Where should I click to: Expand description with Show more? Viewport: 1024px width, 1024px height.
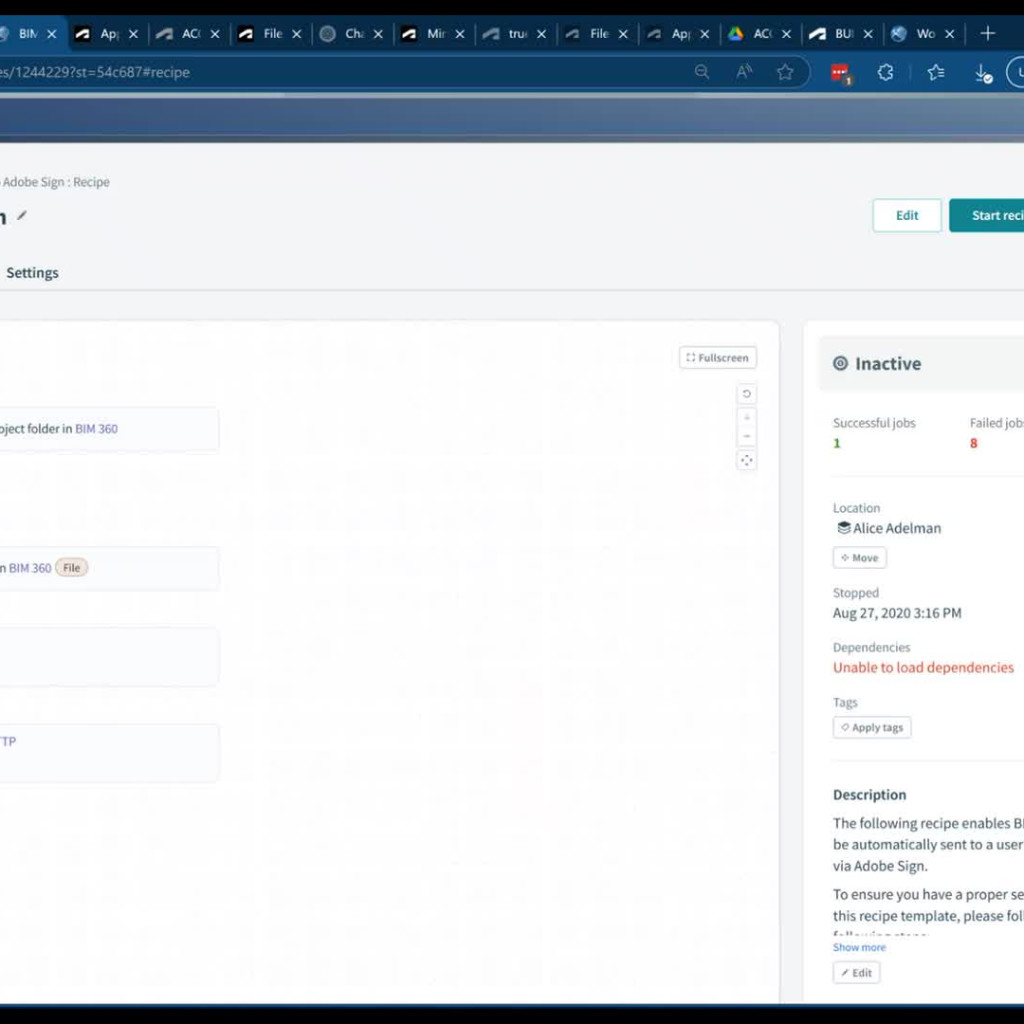pos(859,947)
